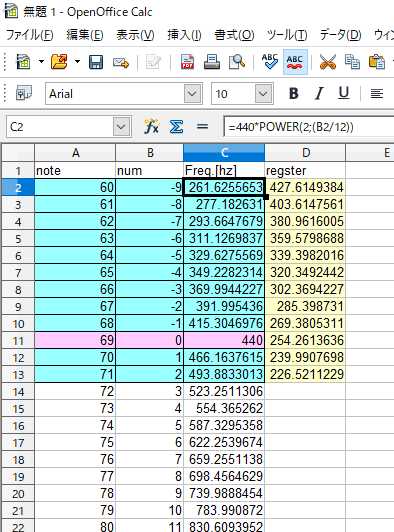The image size is (394, 532).
Task: Toggle Align left icon
Action: tap(377, 93)
